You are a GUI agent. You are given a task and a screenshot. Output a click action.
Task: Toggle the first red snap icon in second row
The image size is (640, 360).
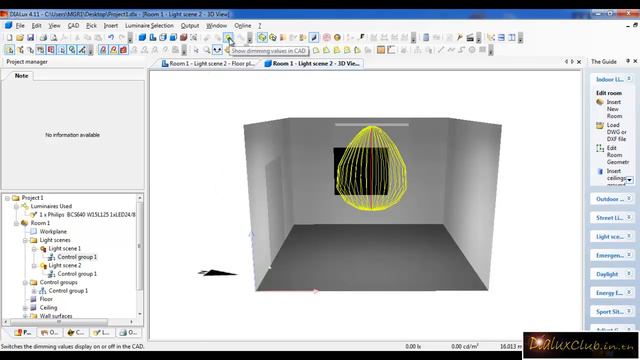(103, 50)
